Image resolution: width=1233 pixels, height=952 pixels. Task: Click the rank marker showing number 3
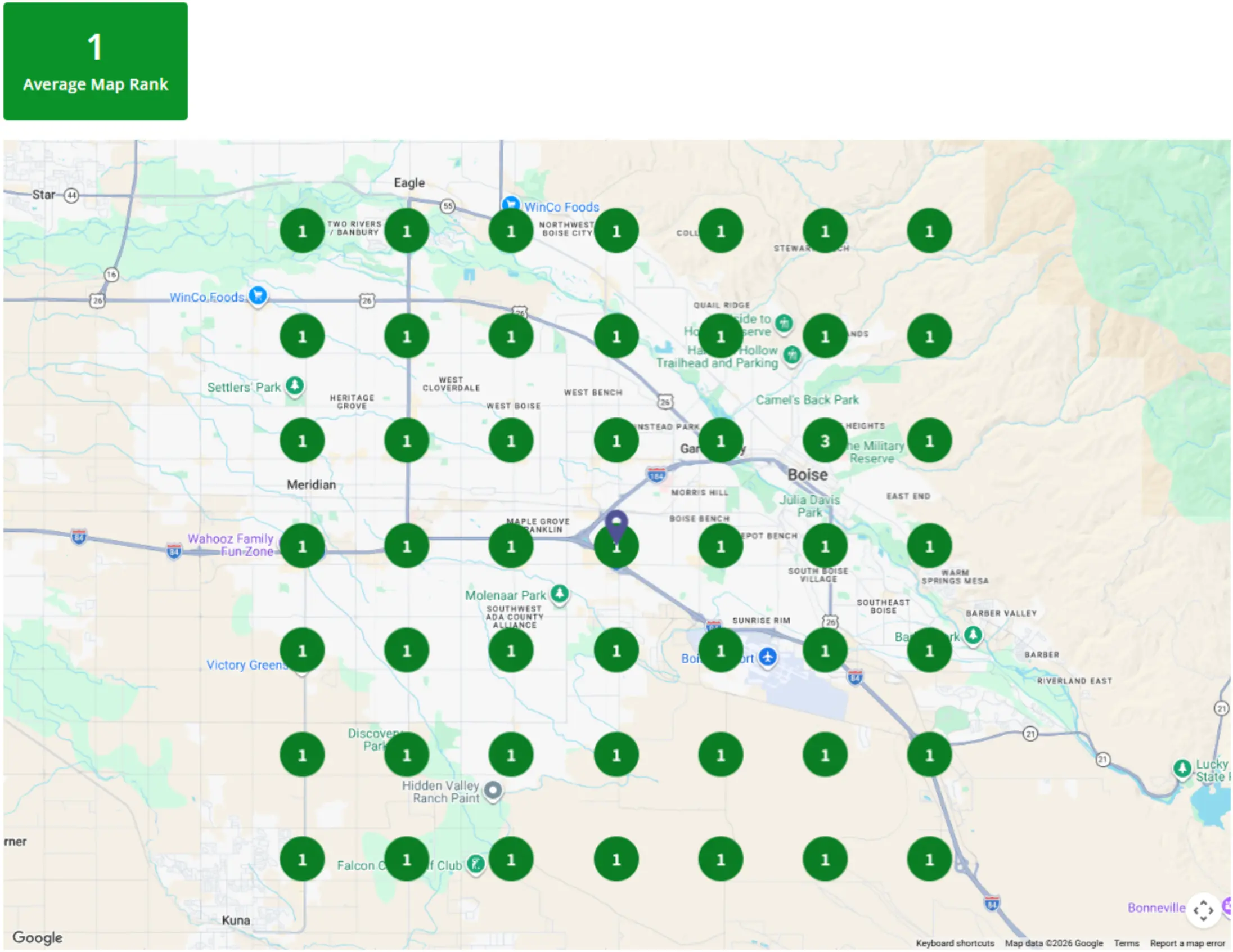click(x=825, y=441)
